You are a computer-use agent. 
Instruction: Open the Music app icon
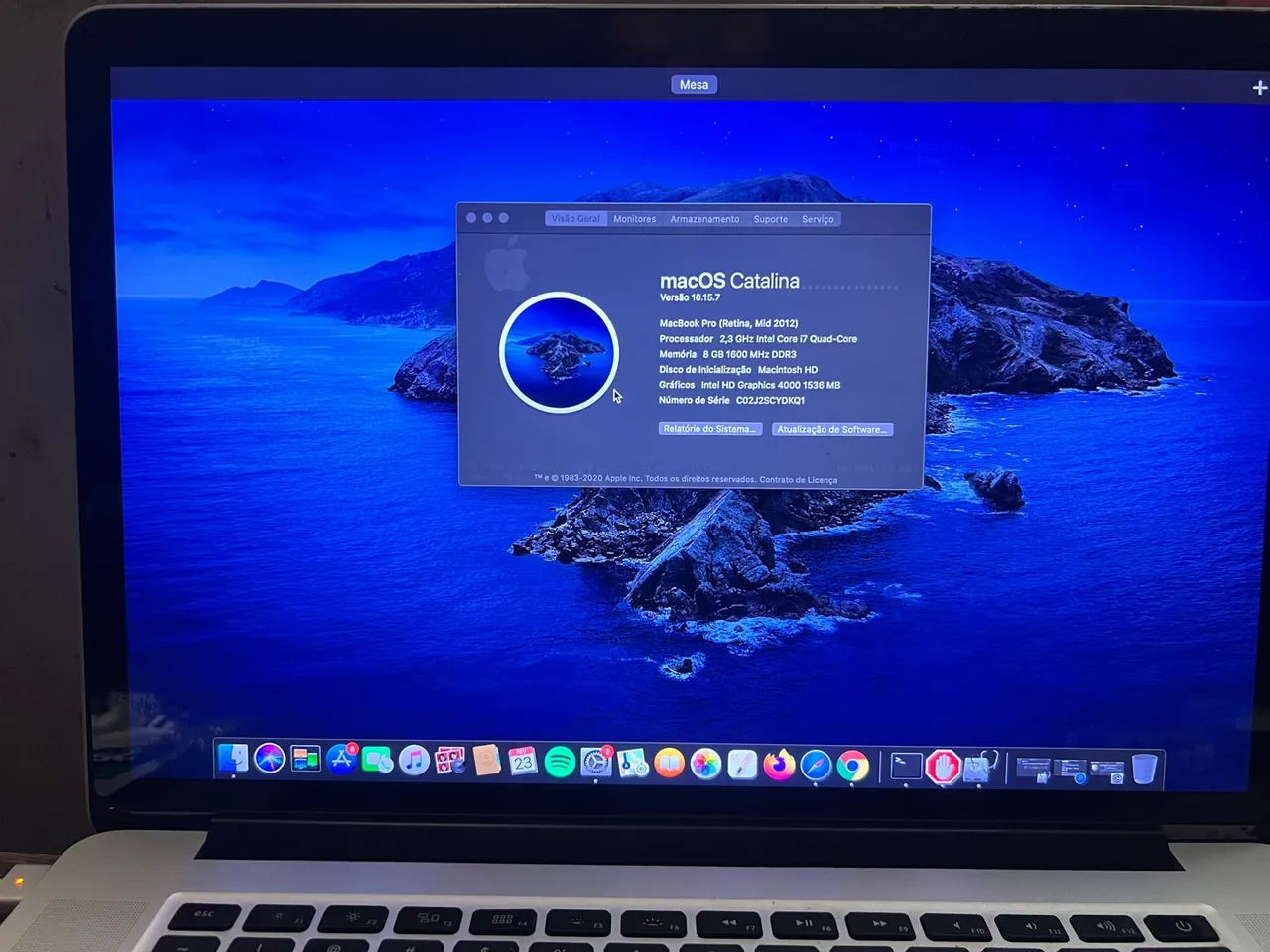(x=414, y=761)
